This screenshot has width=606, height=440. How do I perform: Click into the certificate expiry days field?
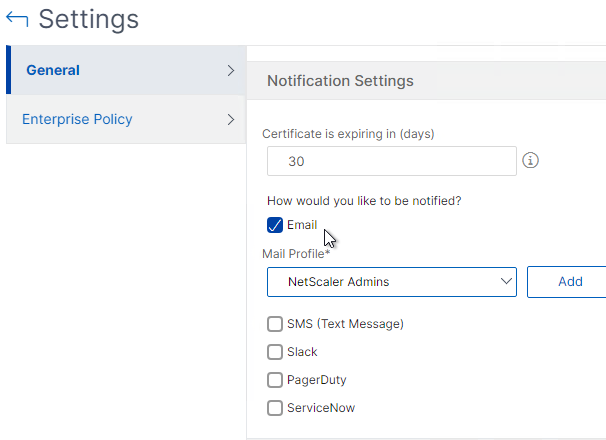[392, 161]
